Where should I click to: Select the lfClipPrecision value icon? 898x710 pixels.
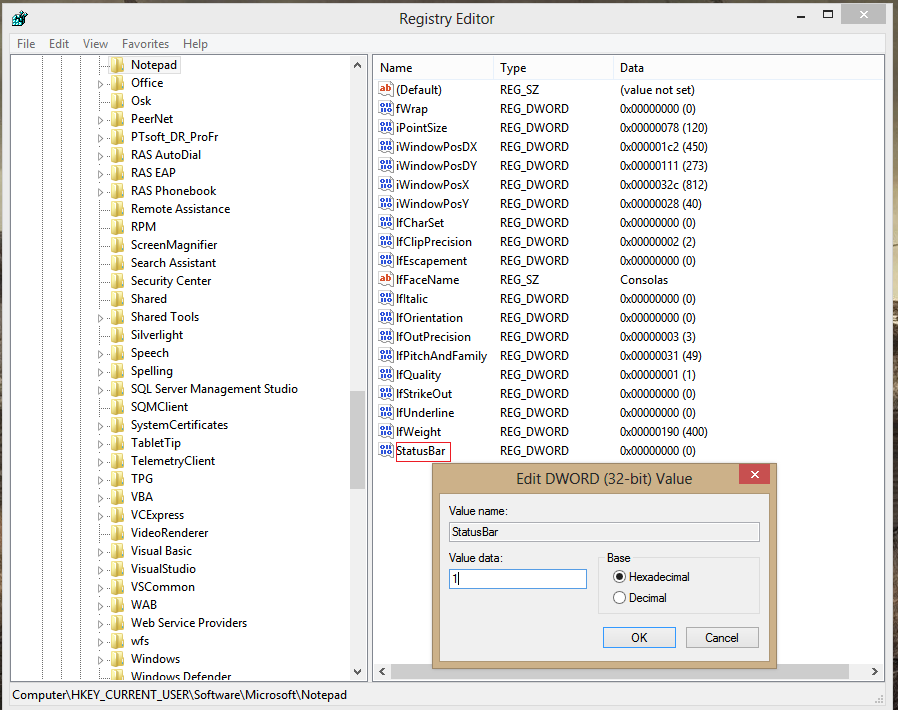(386, 241)
